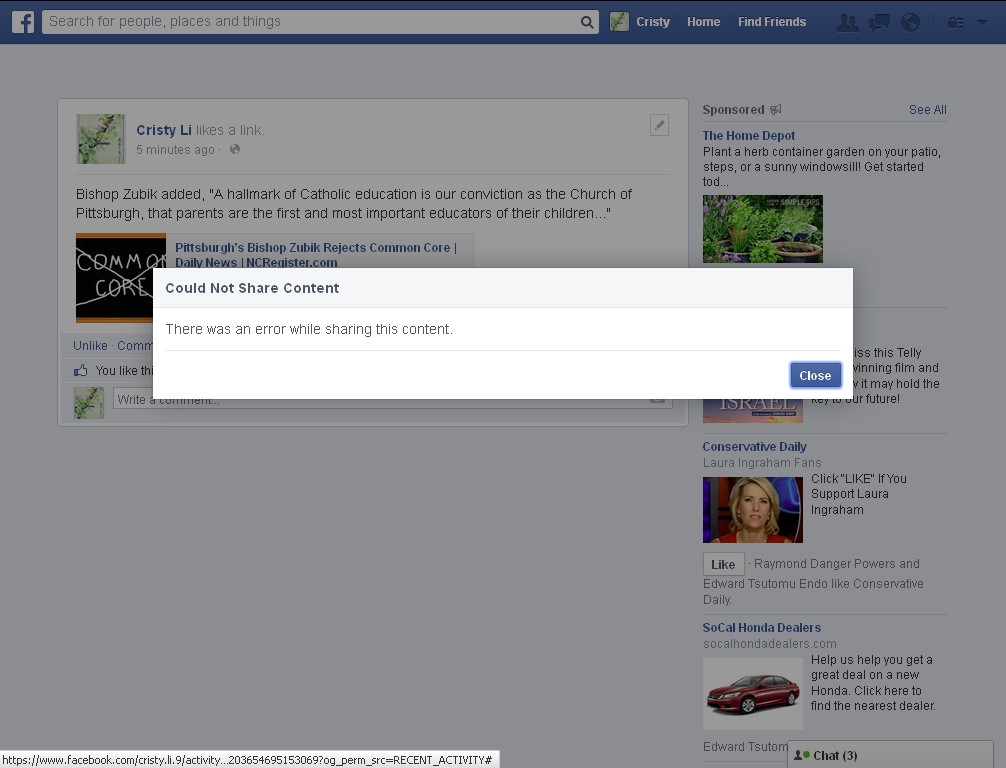Click the Cristy Li name link

164,130
